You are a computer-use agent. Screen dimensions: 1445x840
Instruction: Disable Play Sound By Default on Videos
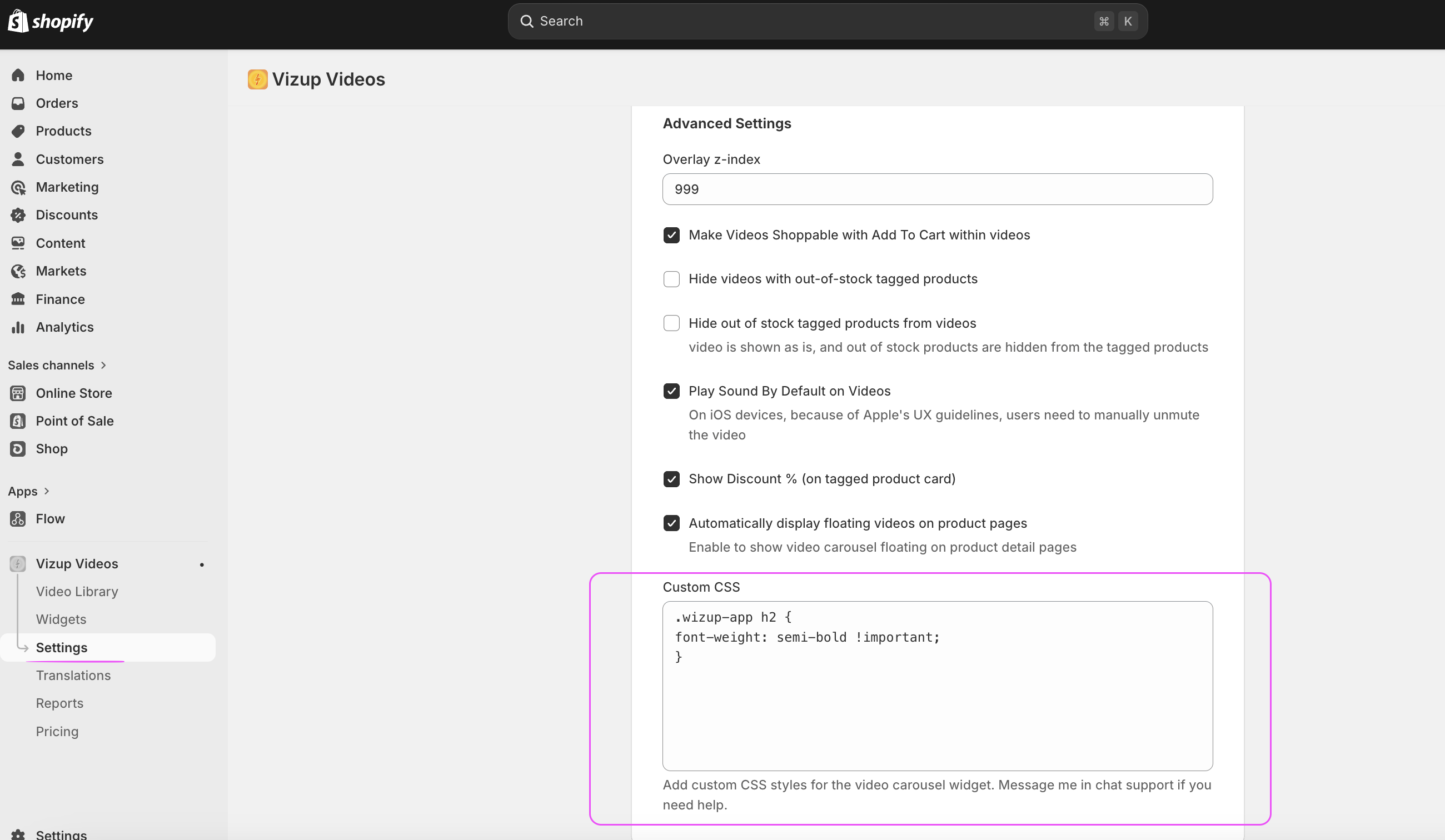point(671,391)
